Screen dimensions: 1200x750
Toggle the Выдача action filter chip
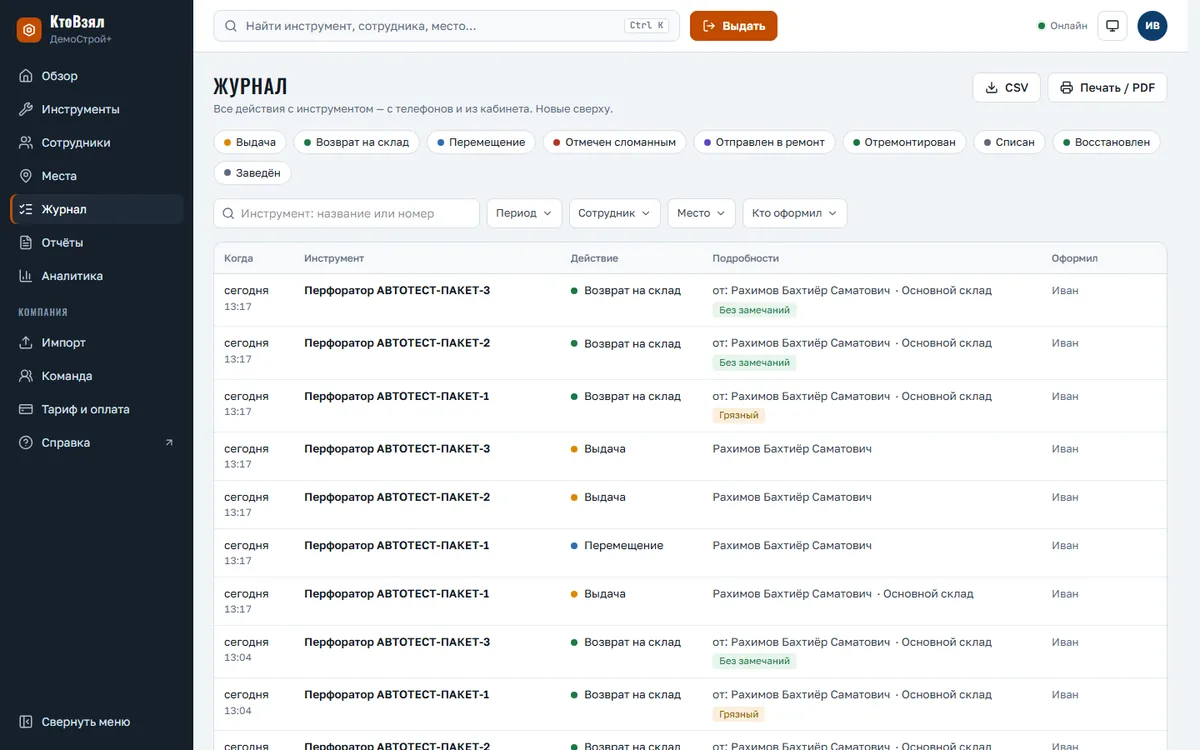250,142
